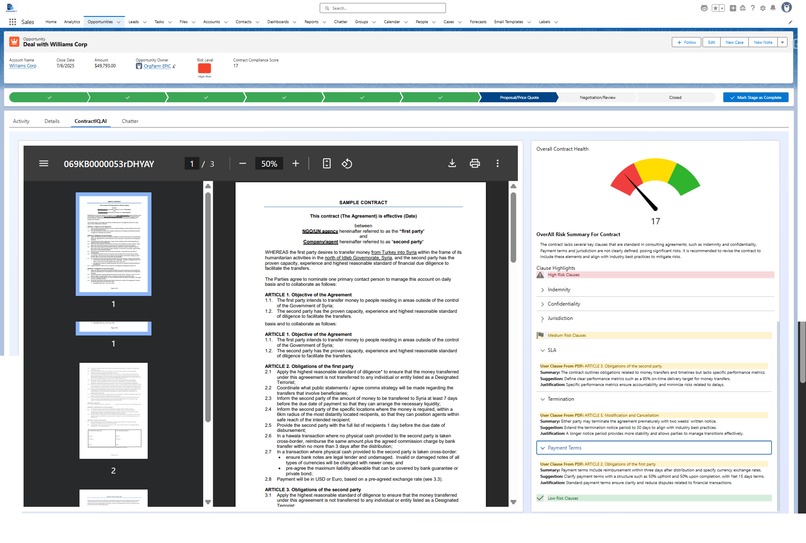The height and width of the screenshot is (543, 806).
Task: Click the Follow button
Action: (686, 42)
